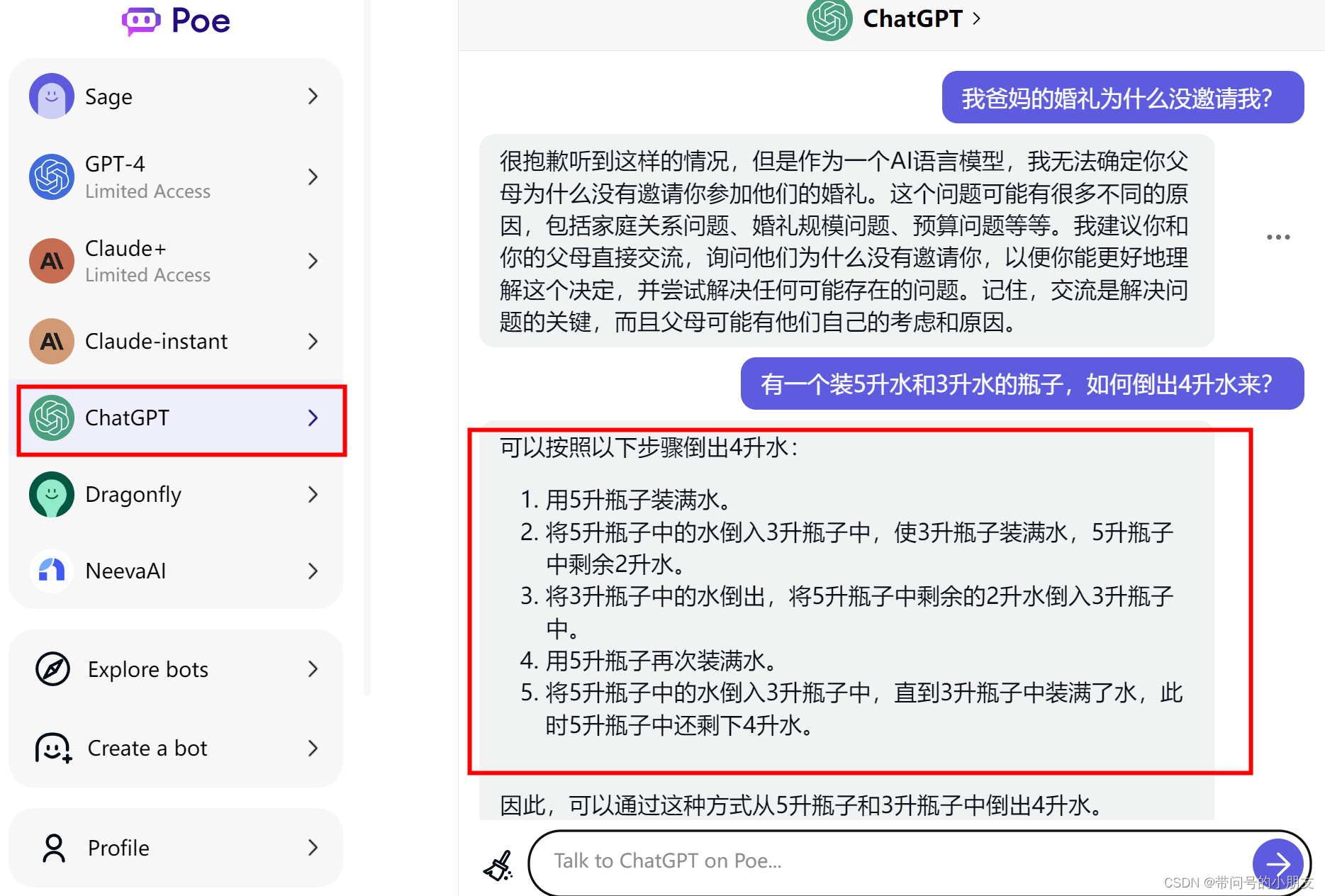1325x896 pixels.
Task: Click the Profile person icon
Action: pyautogui.click(x=54, y=848)
